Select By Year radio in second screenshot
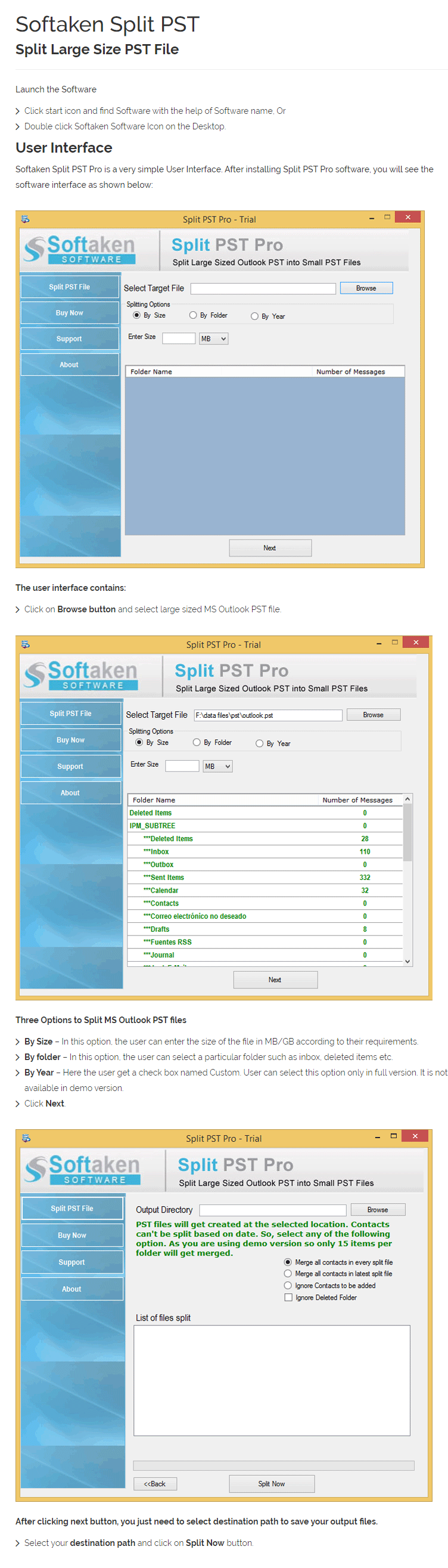The image size is (448, 1568). 260,744
